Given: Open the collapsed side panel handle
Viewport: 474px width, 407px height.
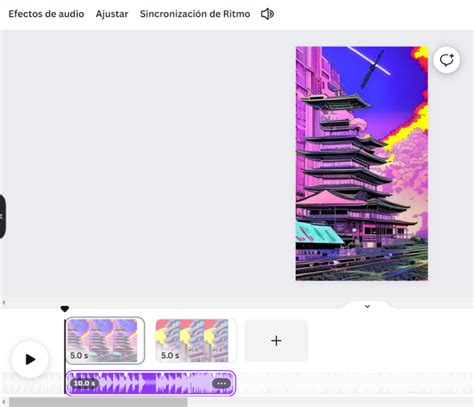Looking at the screenshot, I should point(2,217).
